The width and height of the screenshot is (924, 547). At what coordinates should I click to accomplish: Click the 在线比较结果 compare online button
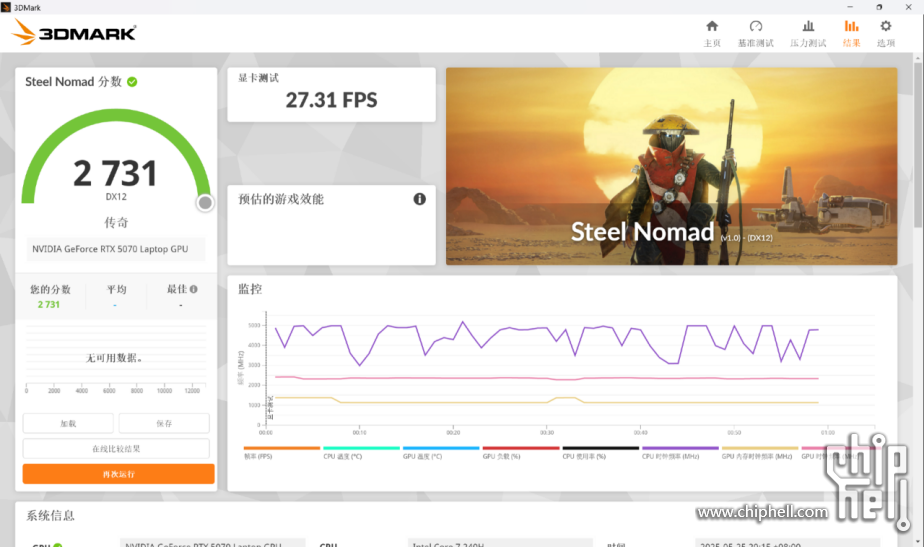(x=116, y=449)
